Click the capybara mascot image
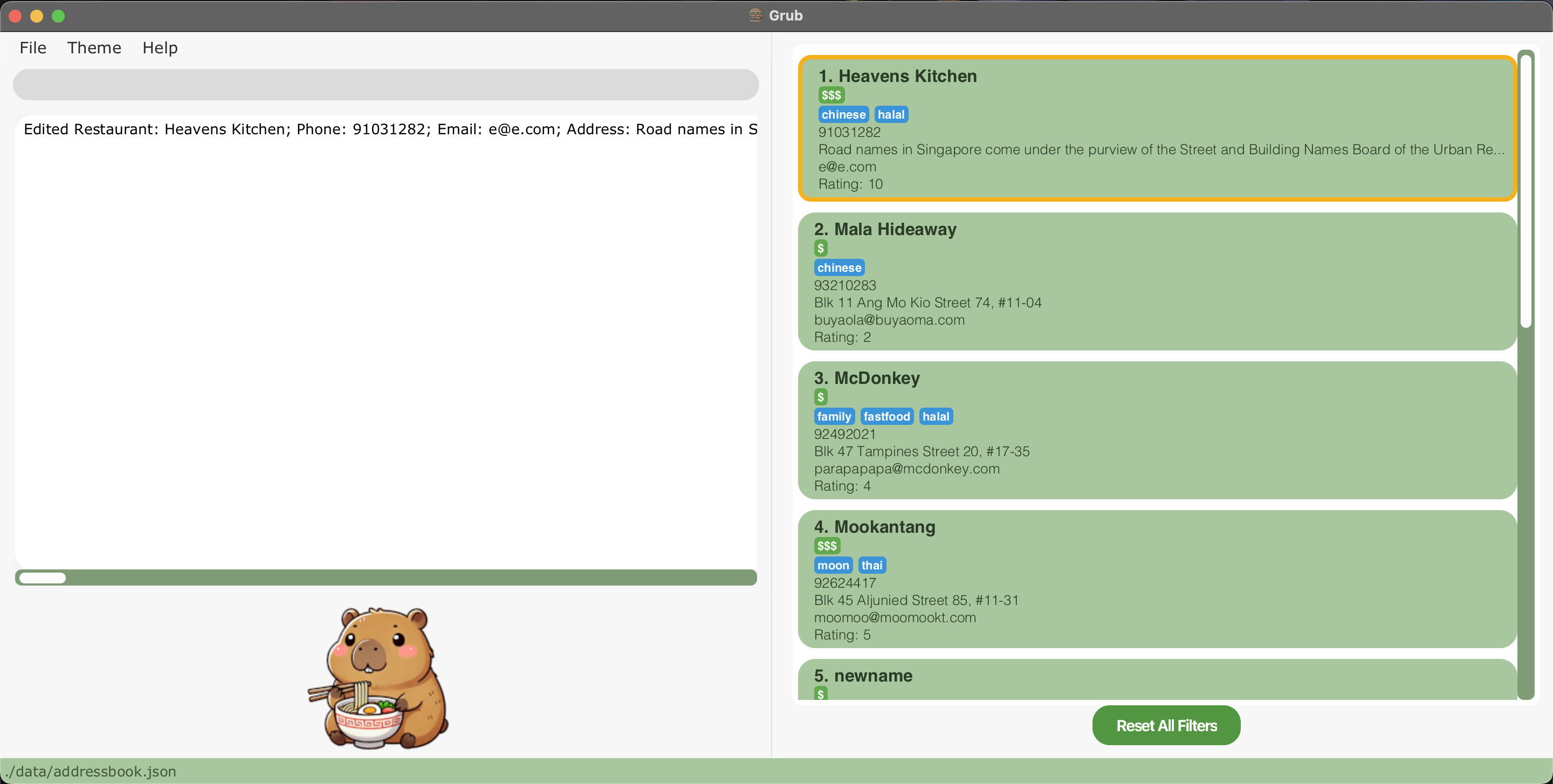Screen dimensions: 1553x784 [379, 678]
